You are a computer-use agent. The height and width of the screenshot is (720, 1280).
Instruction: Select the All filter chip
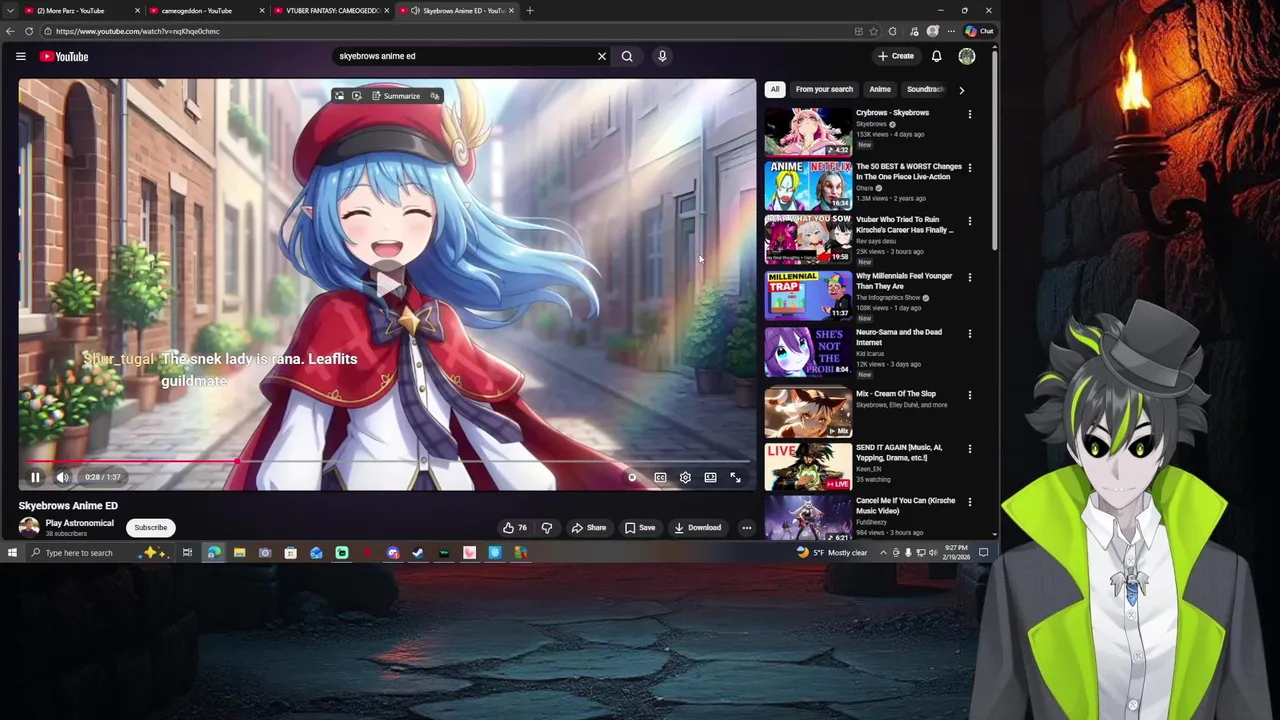(775, 89)
